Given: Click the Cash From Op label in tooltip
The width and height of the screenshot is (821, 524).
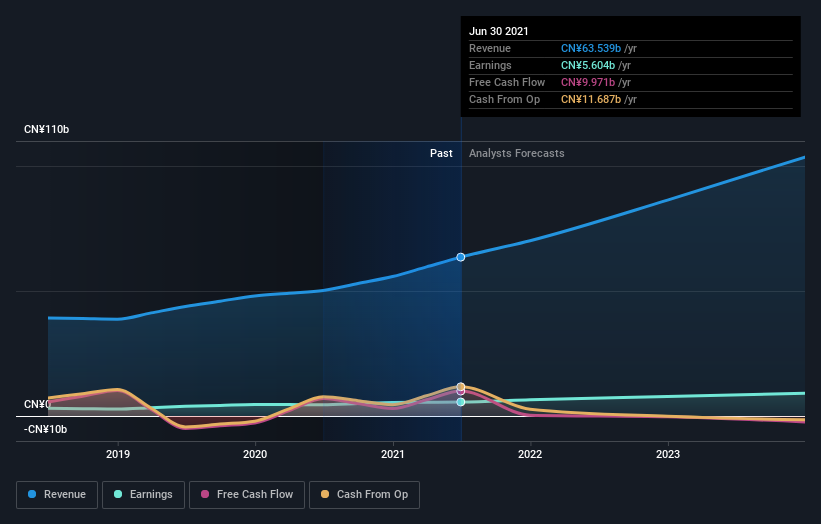Looking at the screenshot, I should (x=504, y=99).
